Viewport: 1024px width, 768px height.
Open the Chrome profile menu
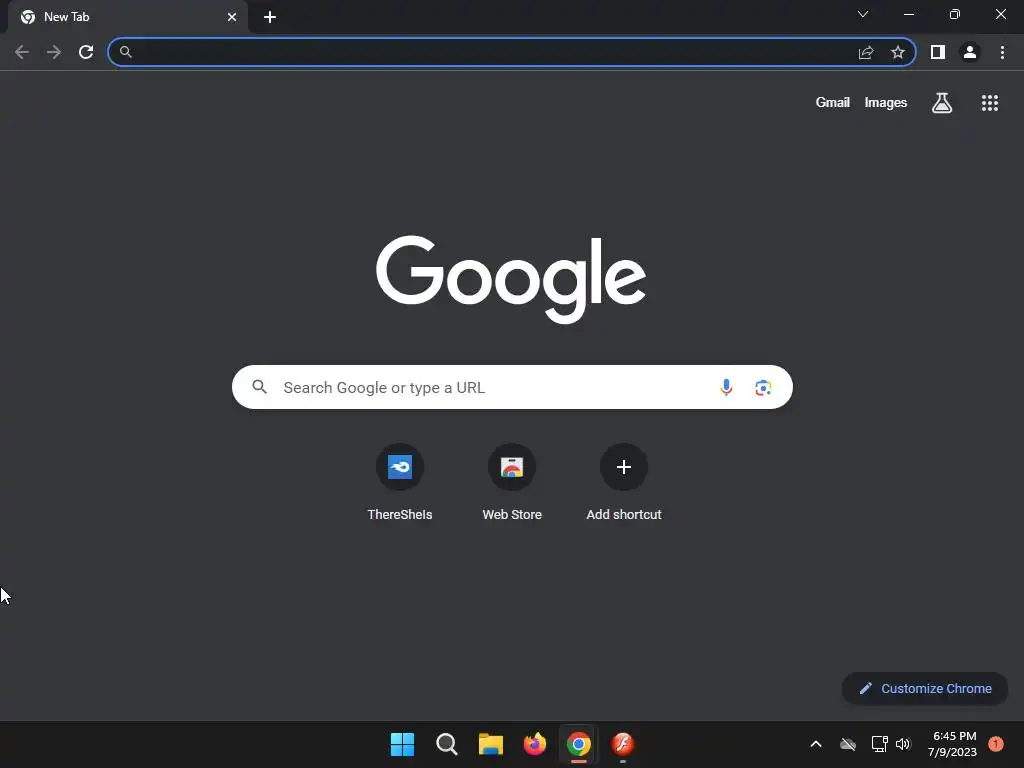pyautogui.click(x=970, y=52)
